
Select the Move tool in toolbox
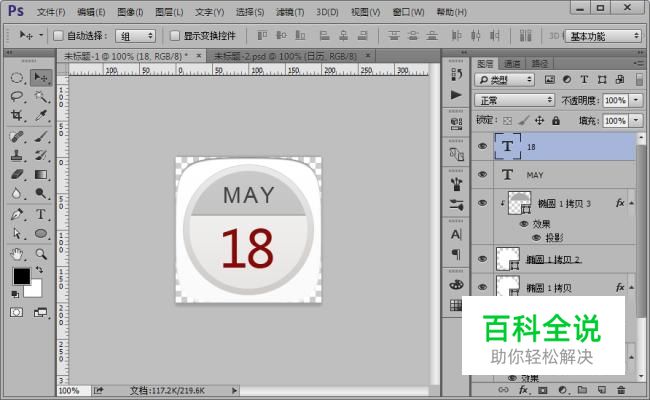pos(41,78)
